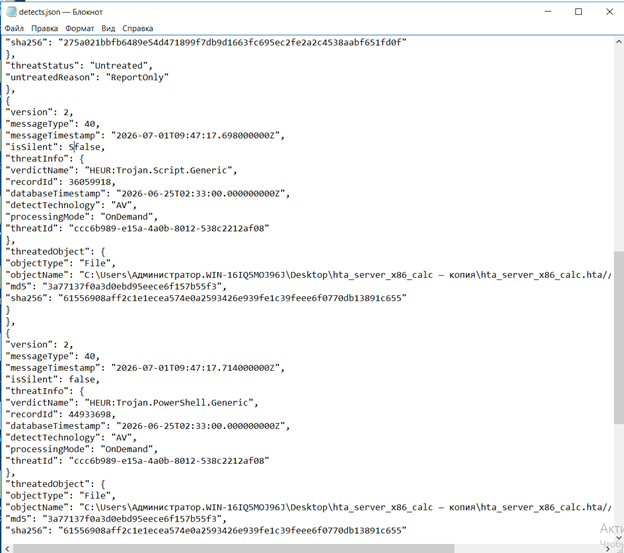Open the Вид menu
Screen dimensions: 624x553
(108, 28)
